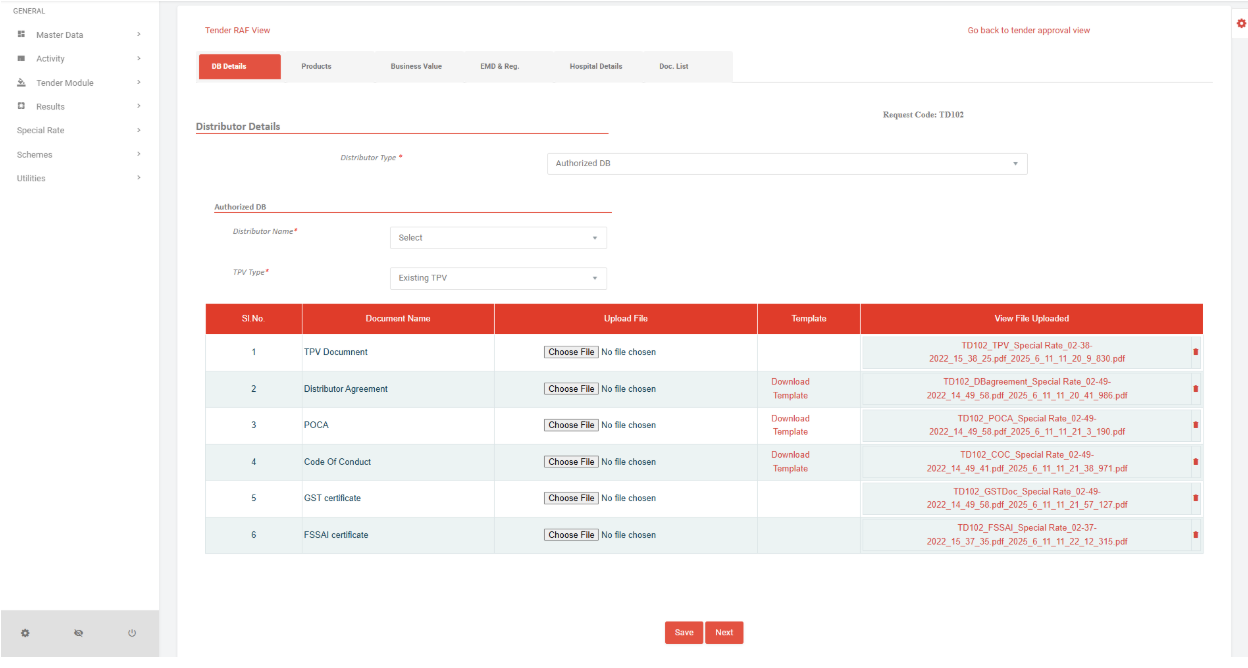Delete the uploaded TPV Document file
Image resolution: width=1248 pixels, height=668 pixels.
coord(1195,352)
